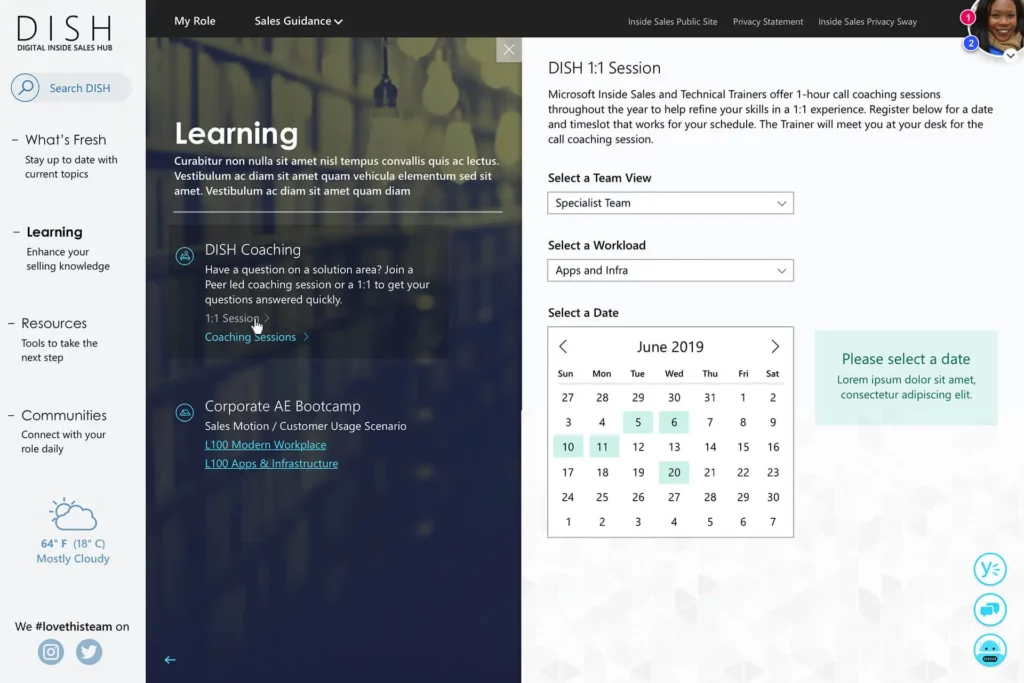
Task: Click the search magnifier icon
Action: [x=25, y=88]
